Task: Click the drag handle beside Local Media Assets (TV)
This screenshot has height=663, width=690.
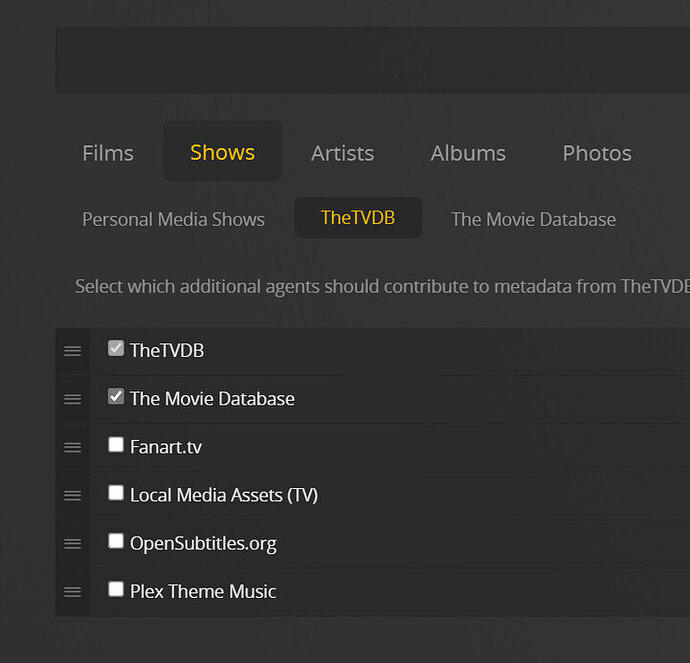Action: [73, 496]
